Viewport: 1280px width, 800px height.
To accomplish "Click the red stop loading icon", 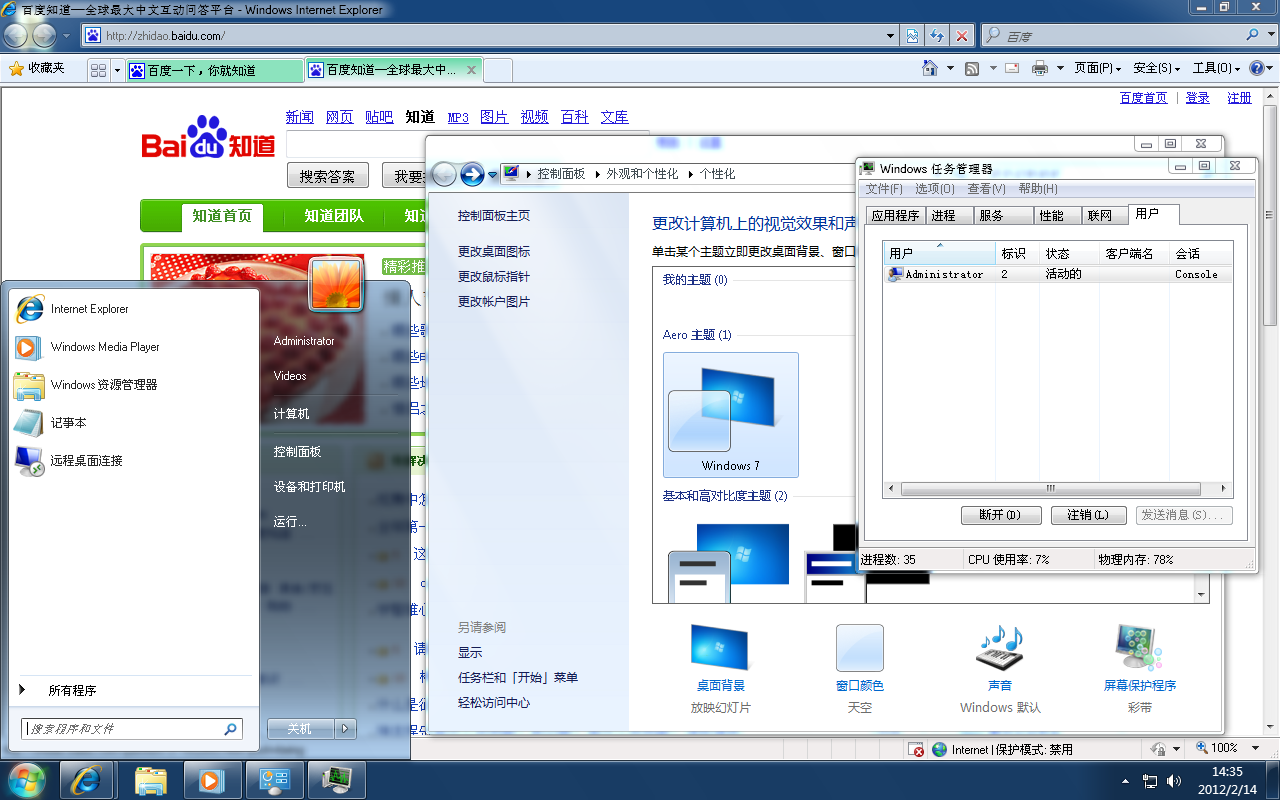I will coord(961,36).
